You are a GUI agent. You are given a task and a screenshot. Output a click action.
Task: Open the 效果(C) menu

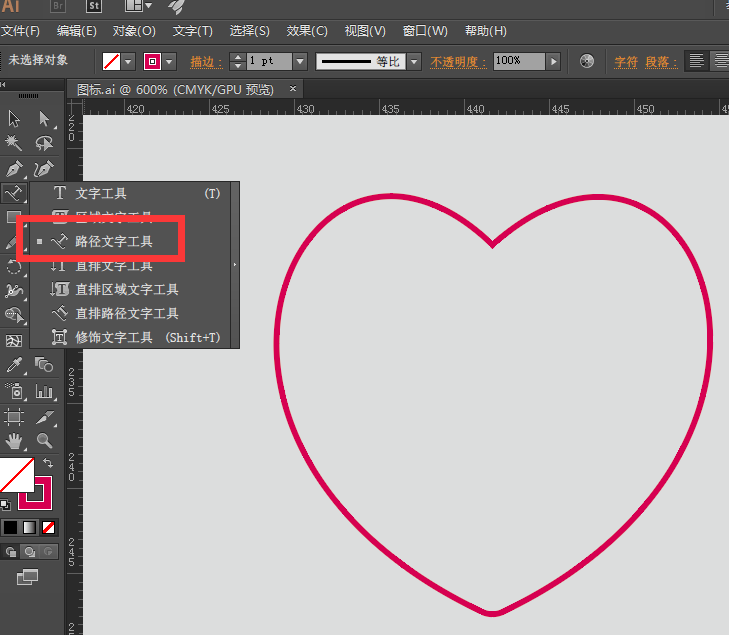307,31
